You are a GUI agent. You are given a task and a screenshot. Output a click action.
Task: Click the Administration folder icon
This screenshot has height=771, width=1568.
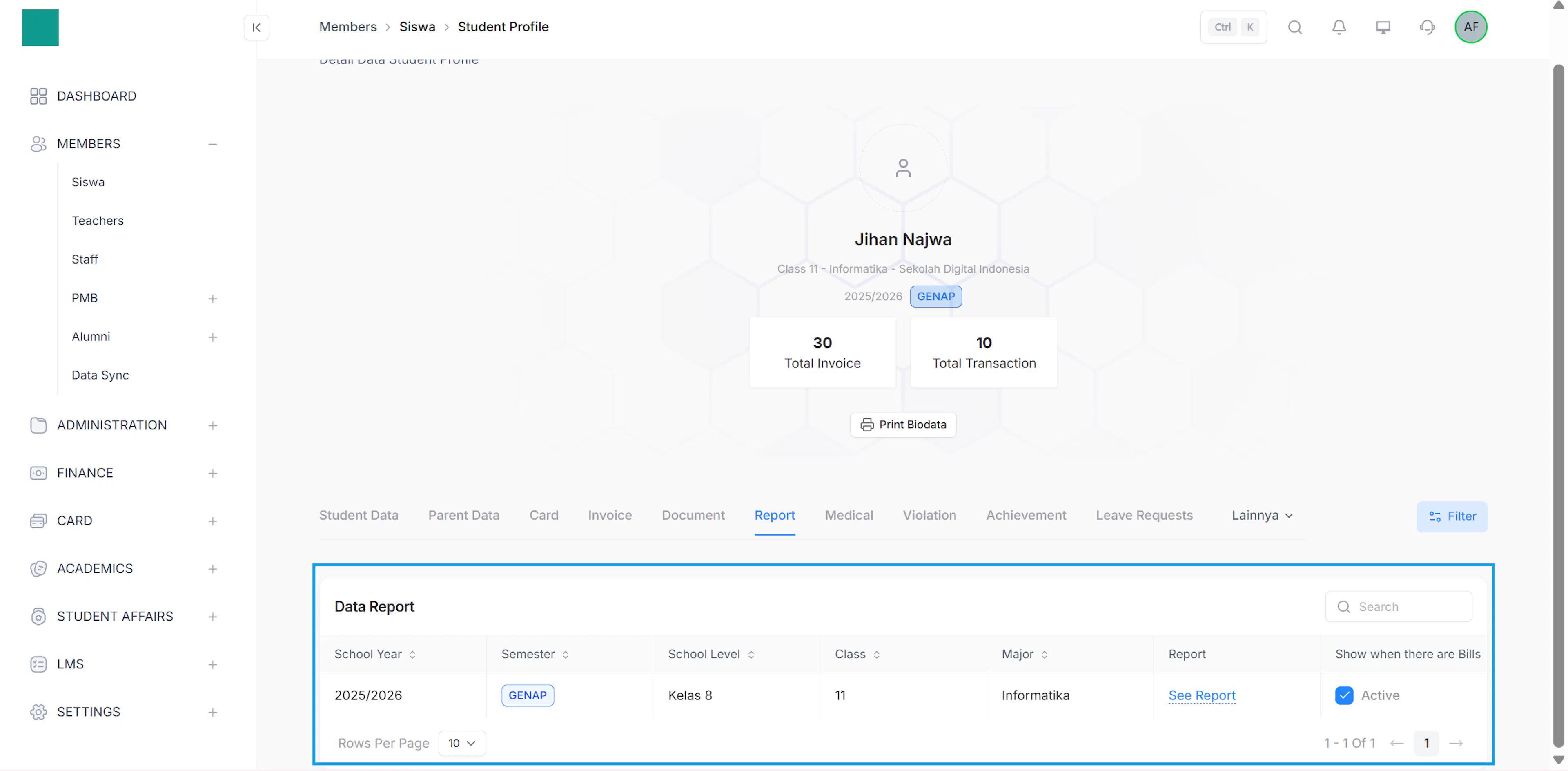(x=38, y=425)
